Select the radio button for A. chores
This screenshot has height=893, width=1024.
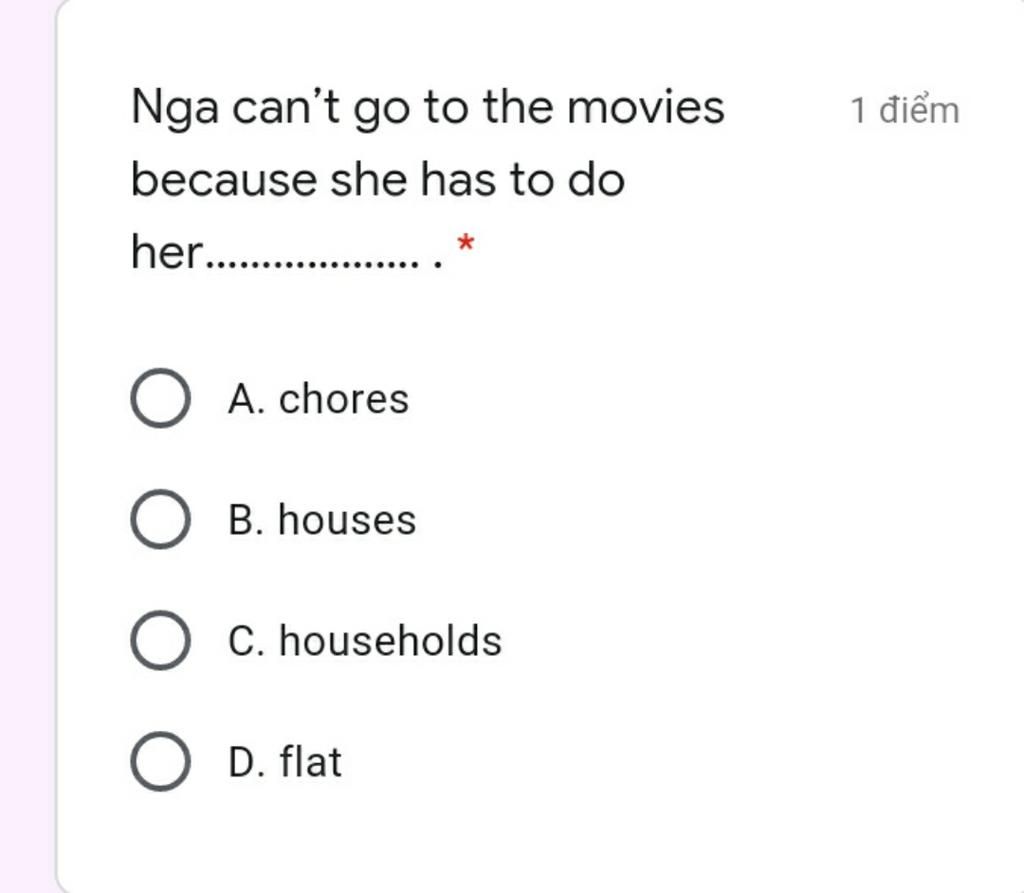[x=161, y=398]
